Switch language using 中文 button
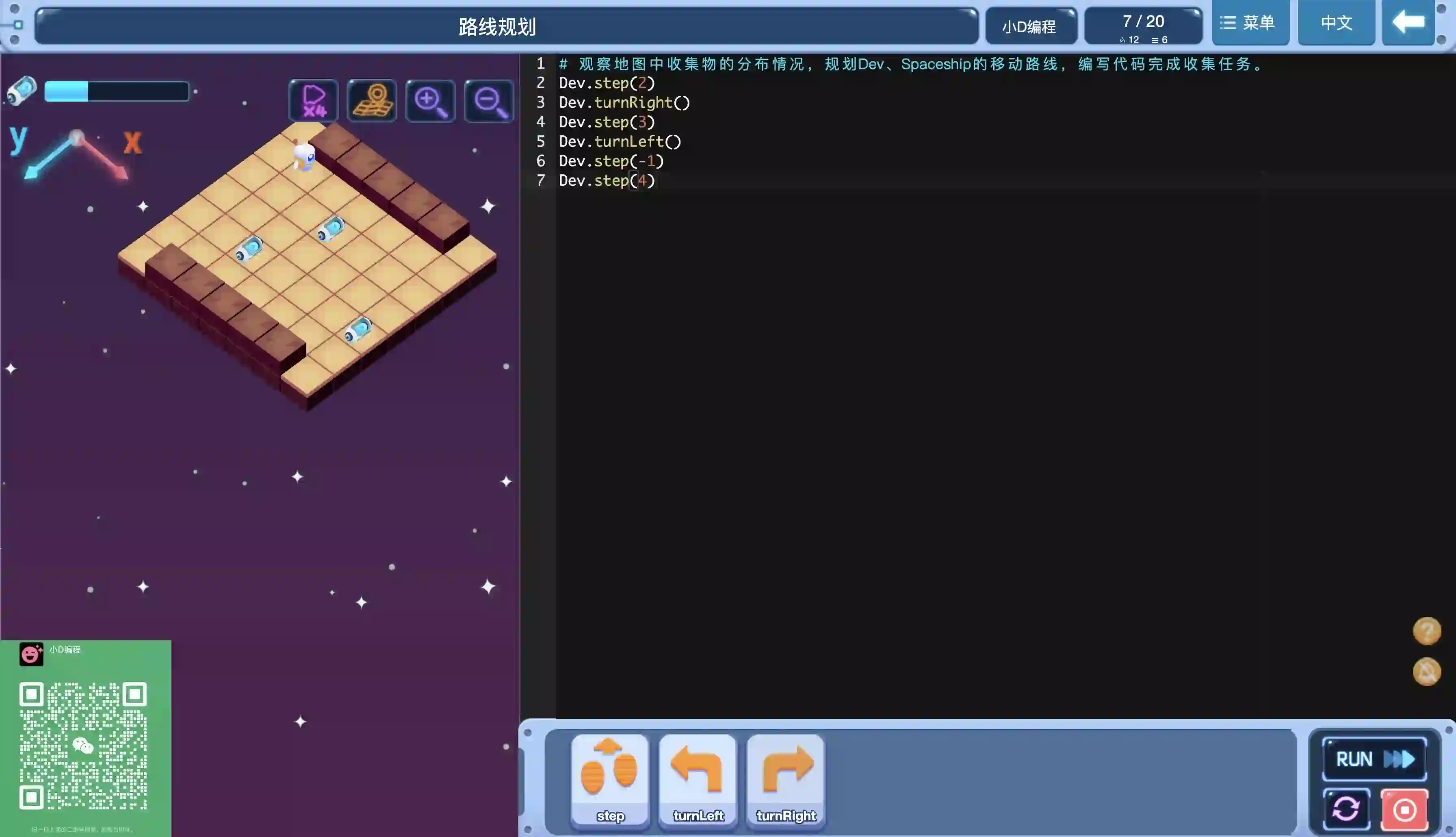Screen dimensions: 1456x837 tap(1336, 23)
